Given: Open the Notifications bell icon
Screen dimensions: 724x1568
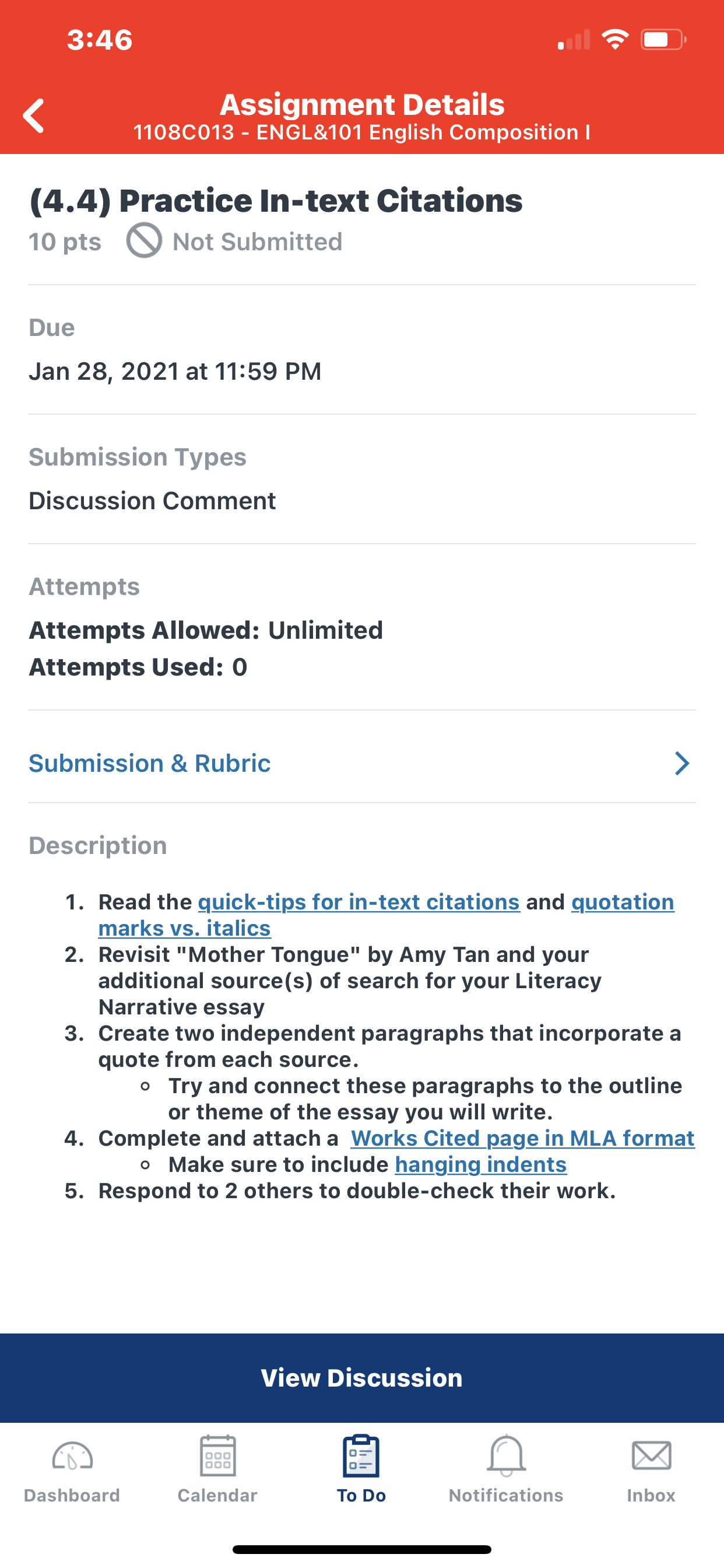Looking at the screenshot, I should [506, 1456].
